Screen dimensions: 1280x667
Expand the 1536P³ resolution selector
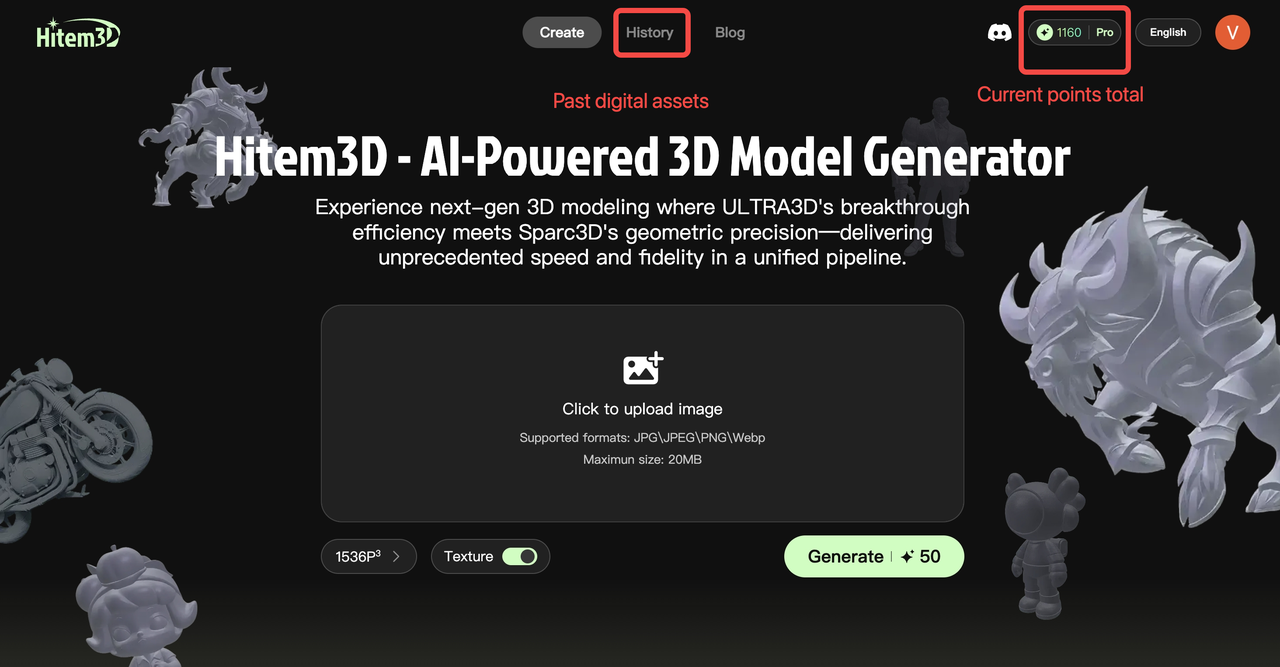(x=368, y=557)
